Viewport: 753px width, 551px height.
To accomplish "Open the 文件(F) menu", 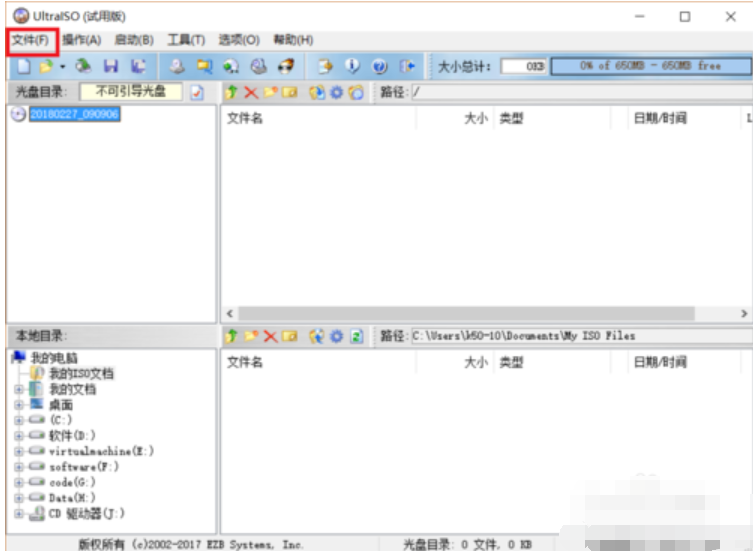I will click(x=30, y=40).
